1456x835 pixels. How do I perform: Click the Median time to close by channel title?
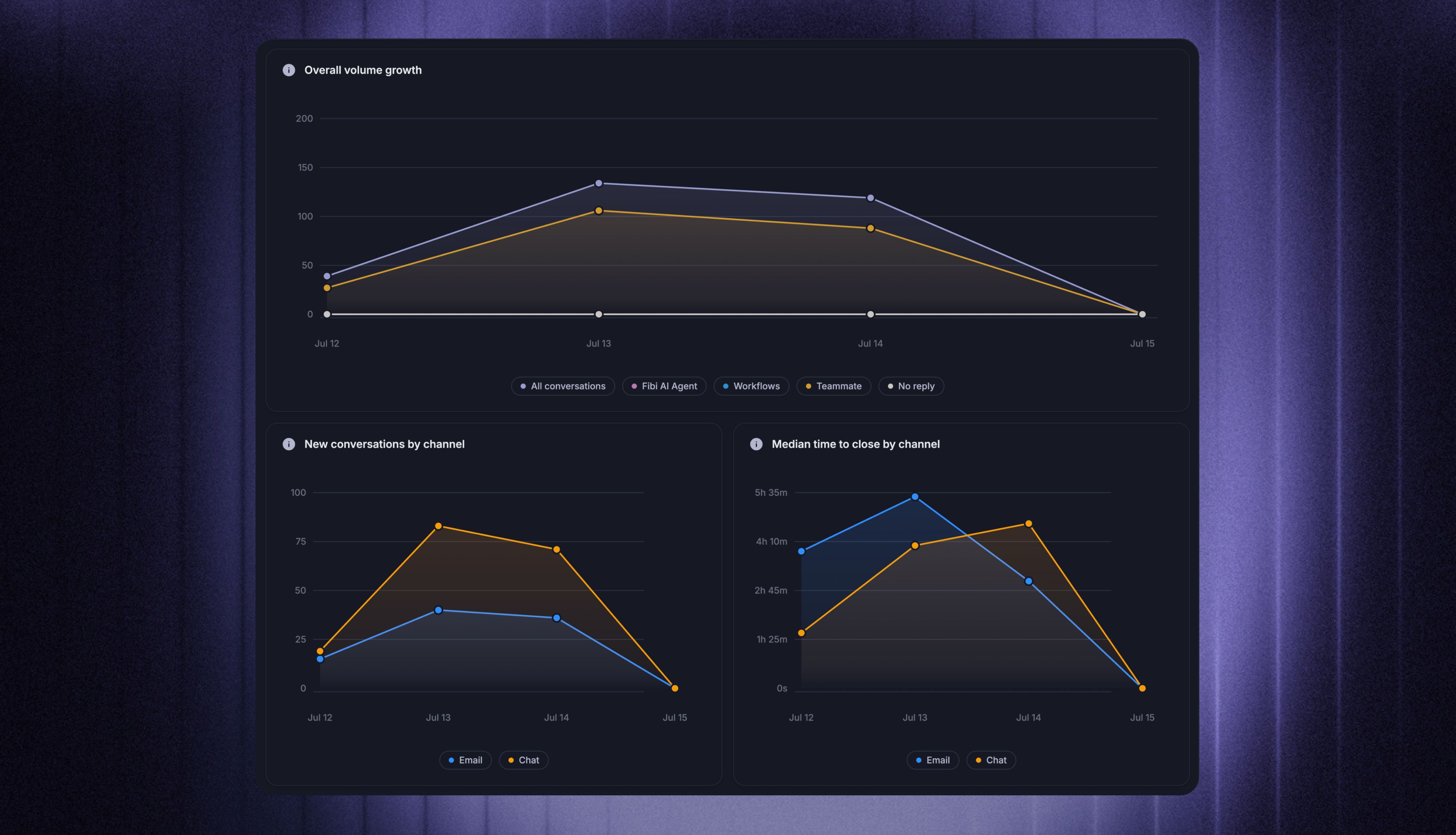point(856,444)
